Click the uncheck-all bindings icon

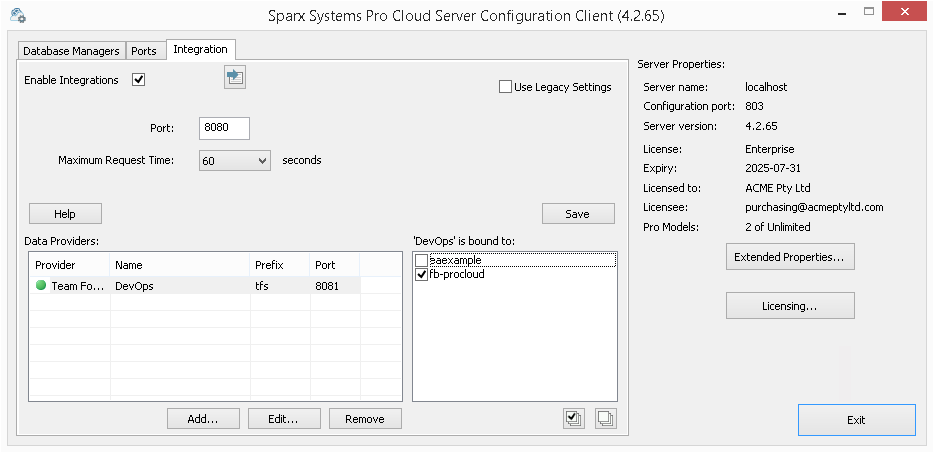[x=605, y=419]
